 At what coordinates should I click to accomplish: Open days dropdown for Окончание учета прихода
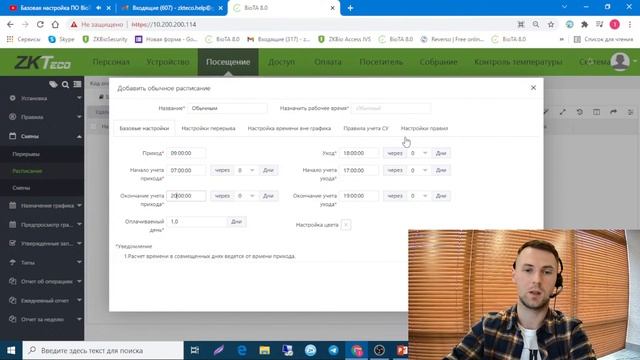coord(246,196)
